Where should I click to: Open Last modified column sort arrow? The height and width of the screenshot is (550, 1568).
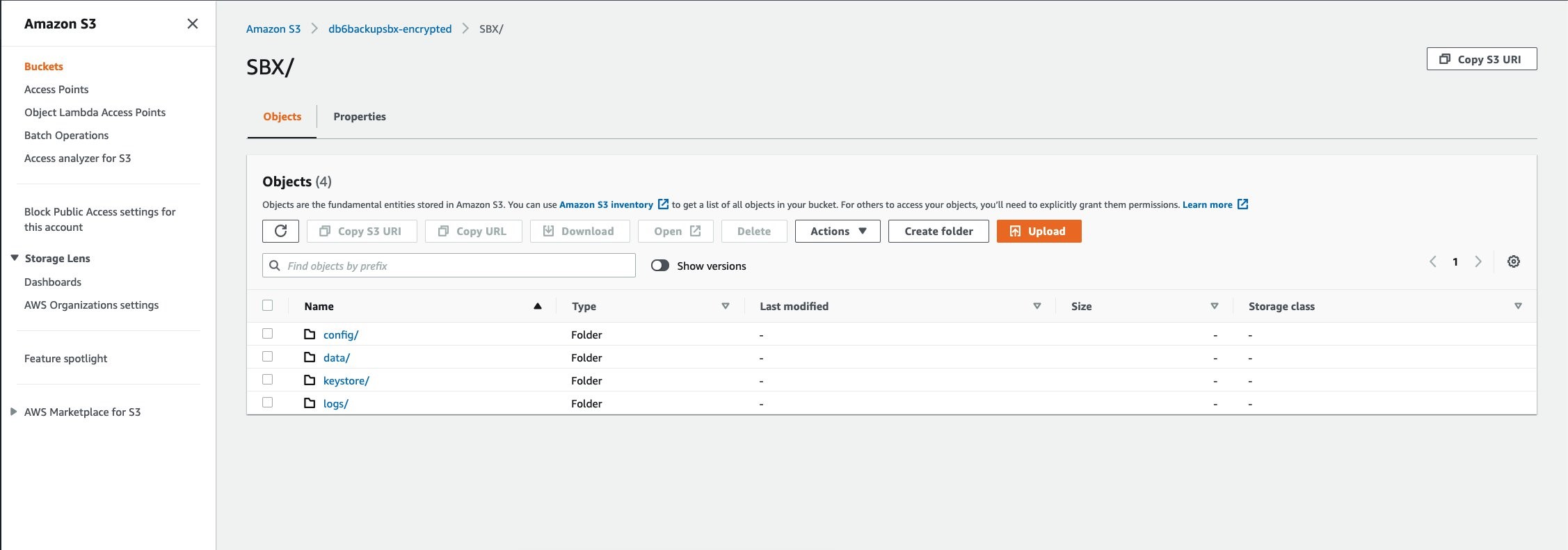(x=1037, y=306)
